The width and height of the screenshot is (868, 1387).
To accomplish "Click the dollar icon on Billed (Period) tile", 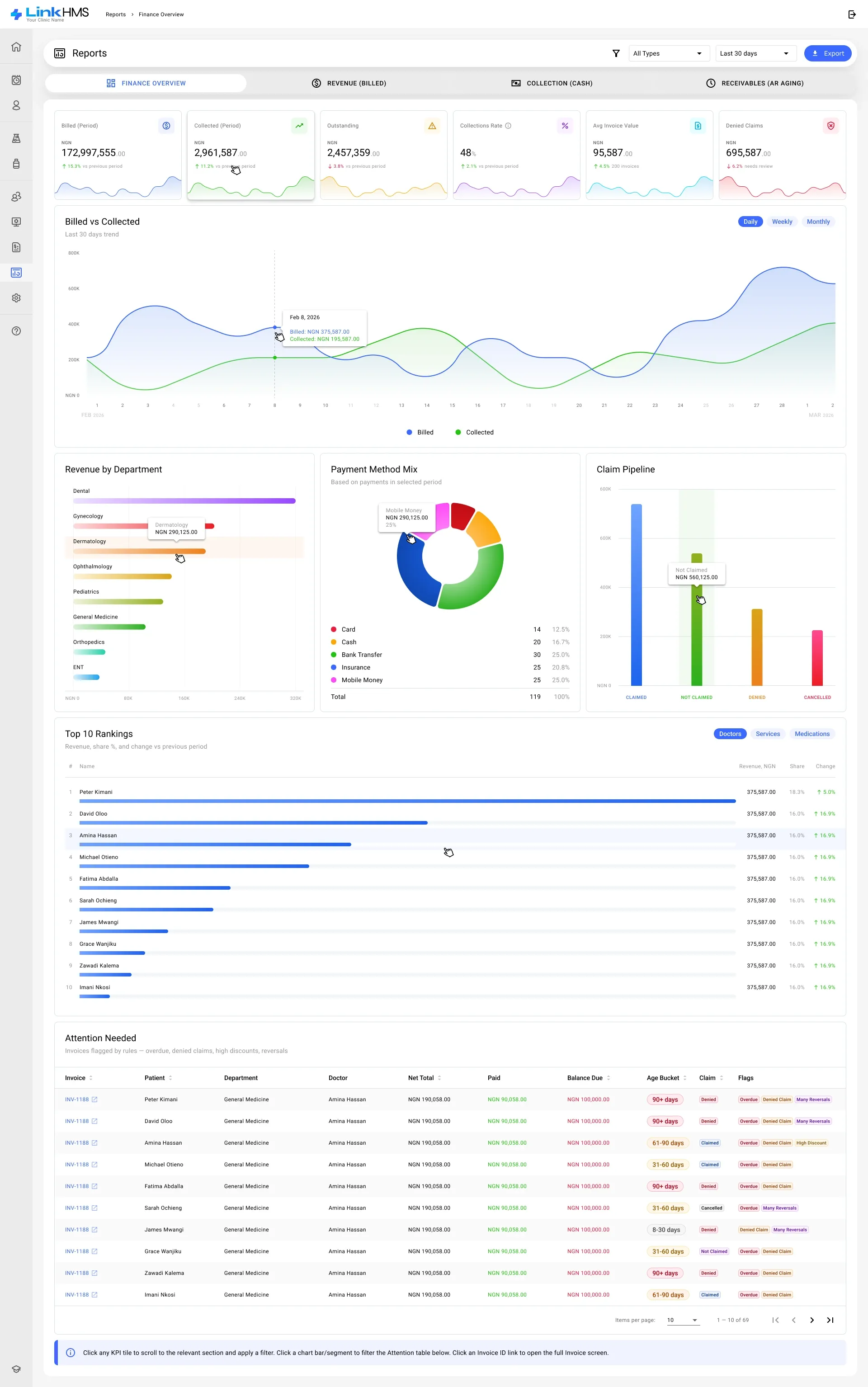I will [166, 126].
